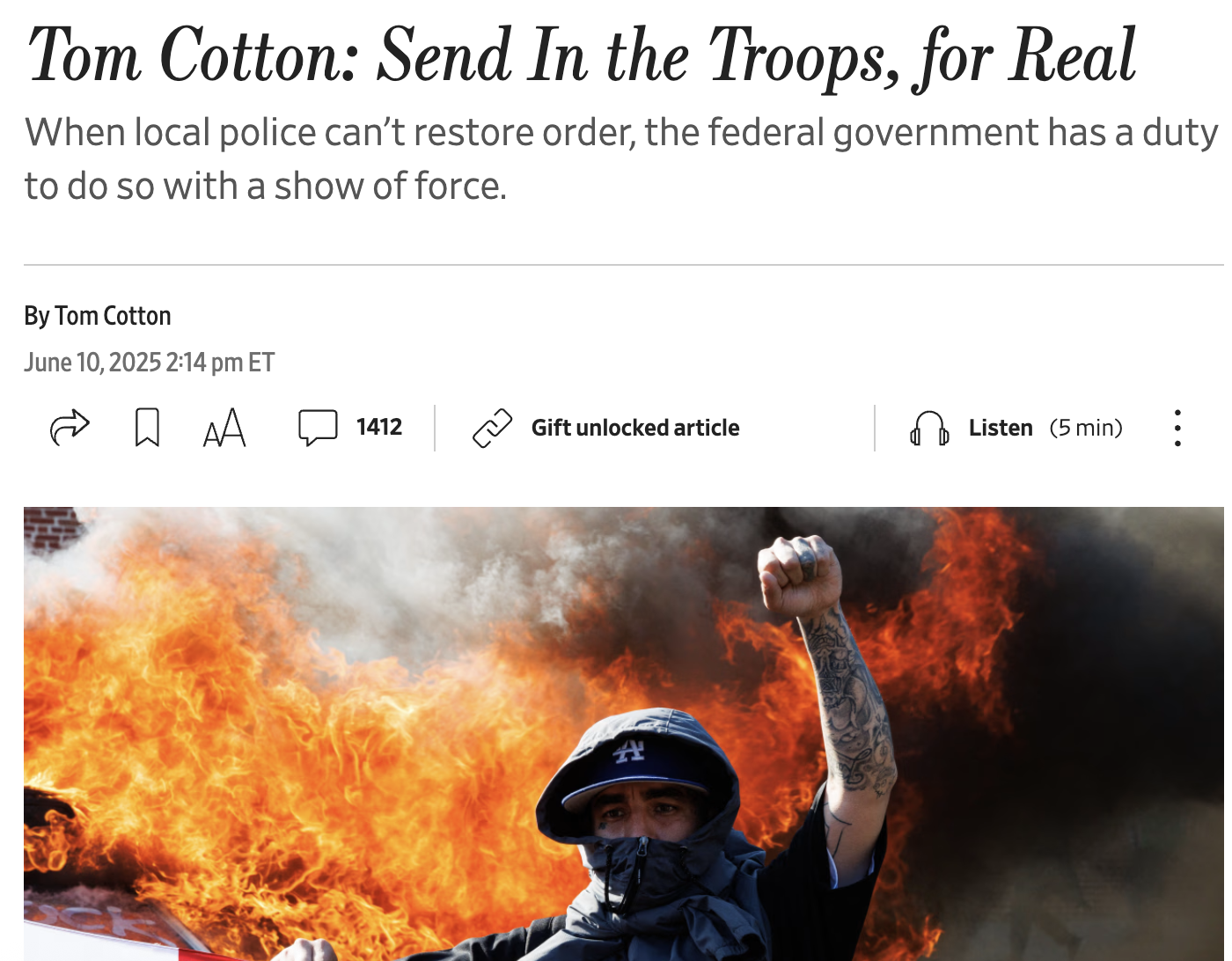Click the headphones icon
Viewport: 1232px width, 961px height.
[929, 429]
